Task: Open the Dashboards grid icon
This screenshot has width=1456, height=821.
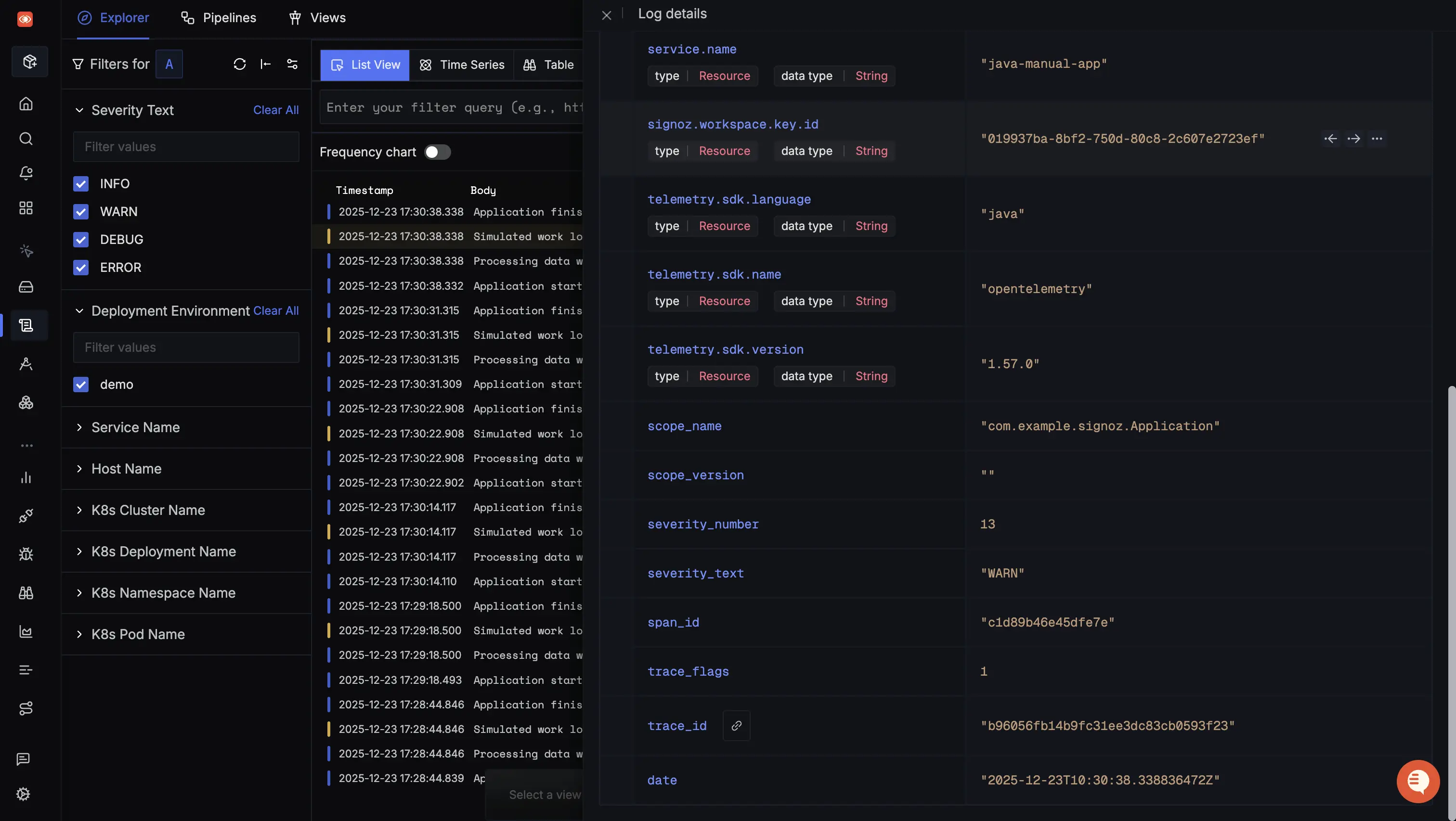Action: click(x=26, y=208)
